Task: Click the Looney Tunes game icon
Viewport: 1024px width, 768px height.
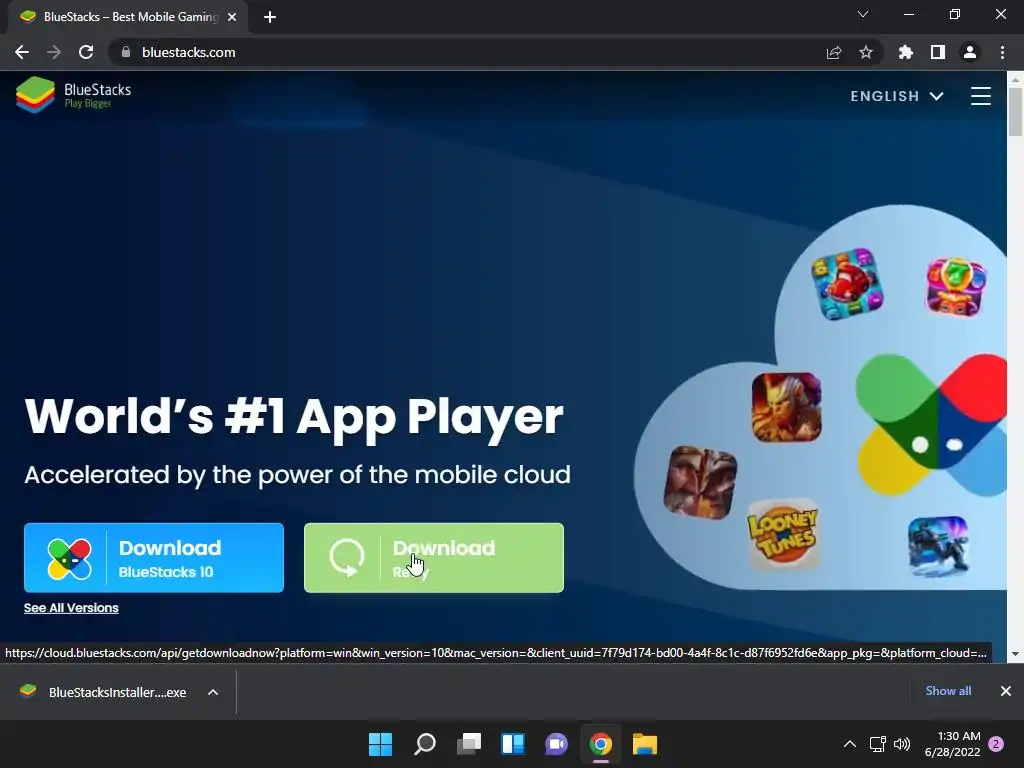Action: [783, 535]
